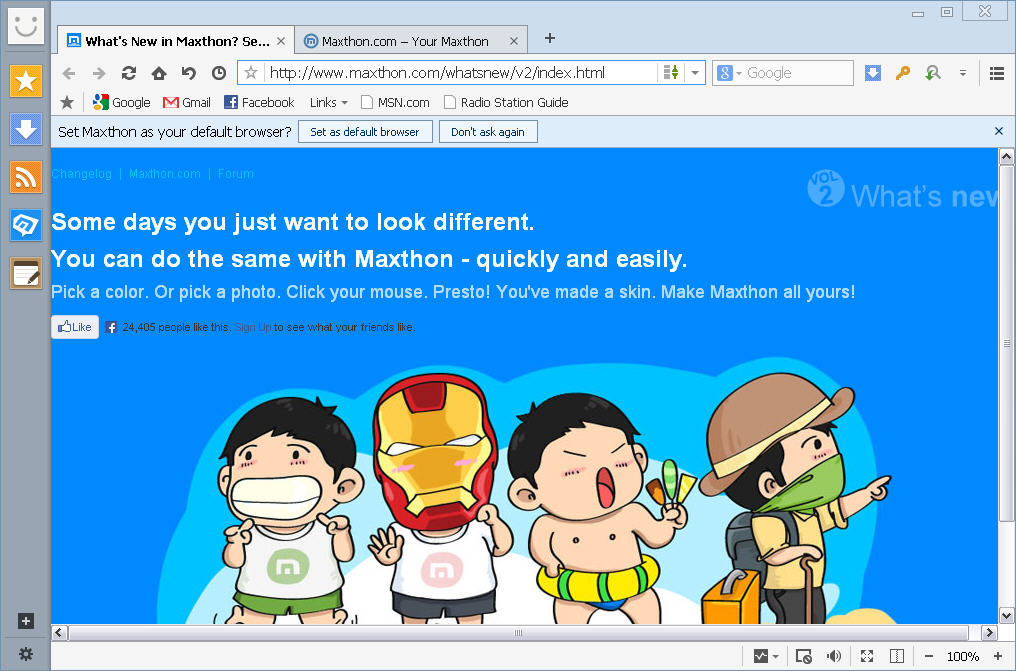Open the notes tool in the sidebar
This screenshot has height=671, width=1016.
[x=25, y=272]
